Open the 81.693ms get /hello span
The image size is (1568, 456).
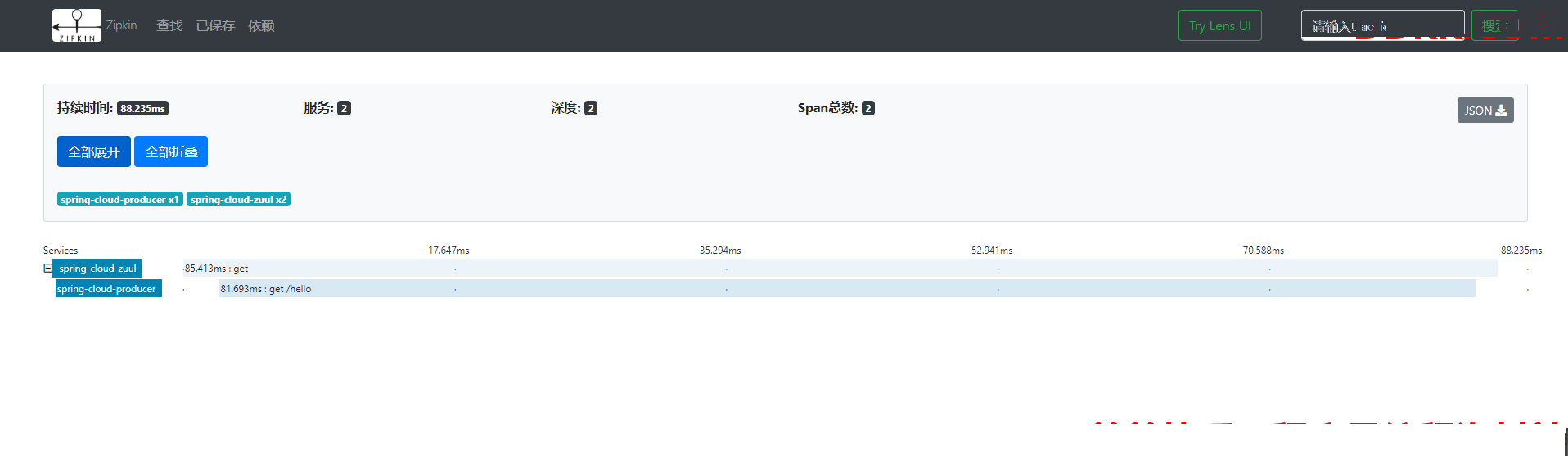[x=847, y=289]
